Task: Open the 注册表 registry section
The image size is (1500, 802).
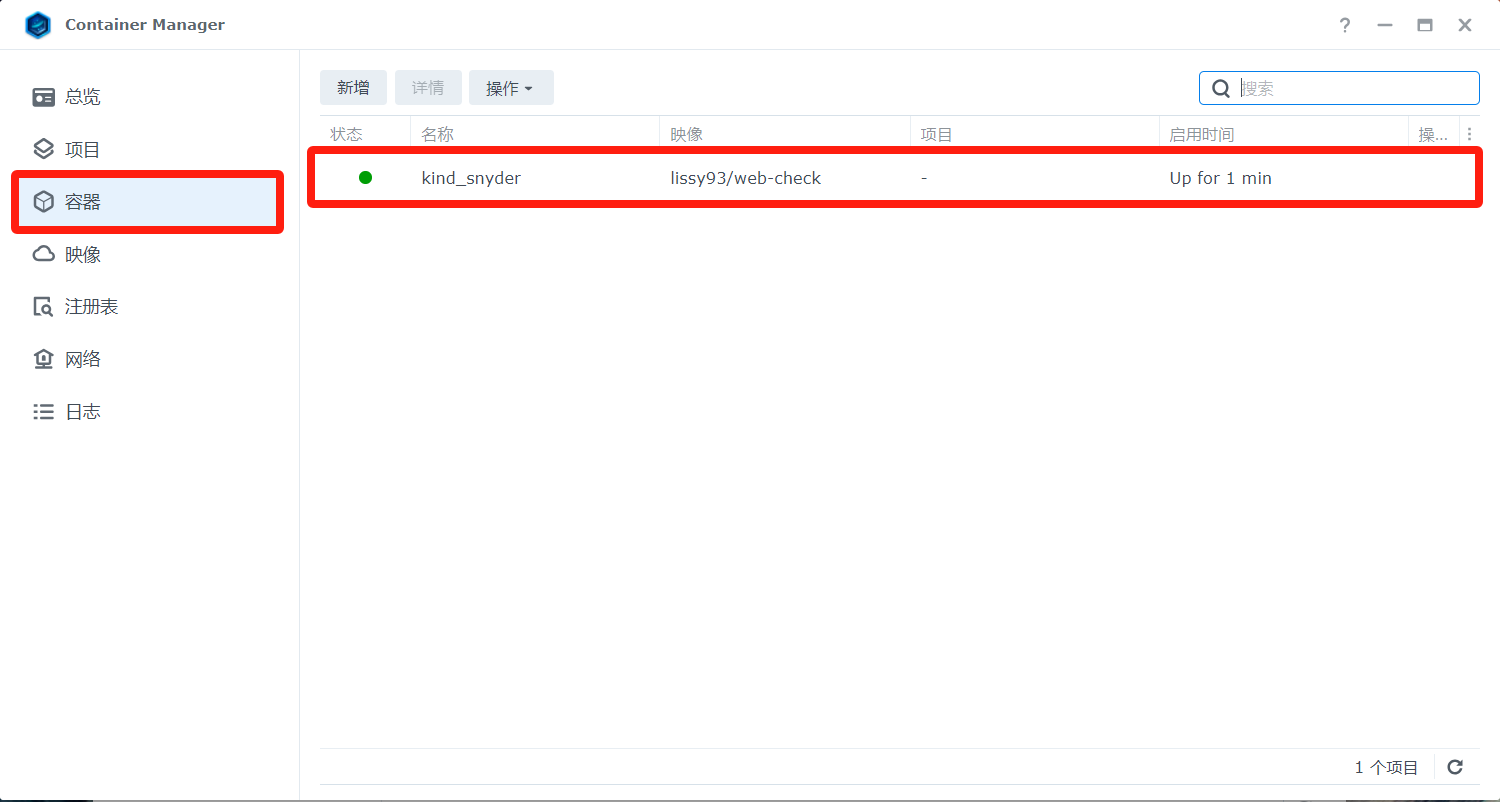Action: coord(91,307)
